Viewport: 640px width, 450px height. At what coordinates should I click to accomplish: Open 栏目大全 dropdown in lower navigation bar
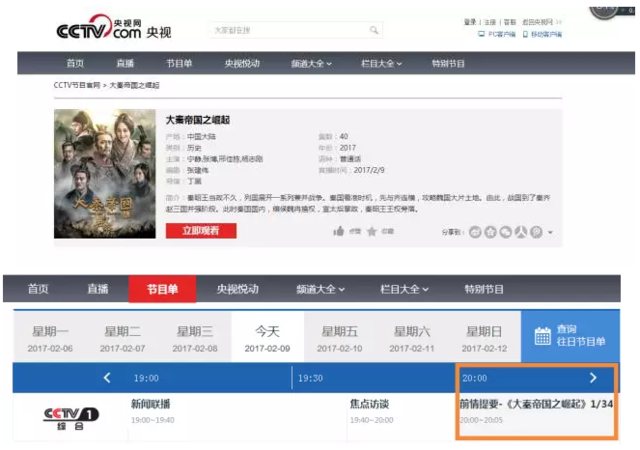[x=404, y=289]
